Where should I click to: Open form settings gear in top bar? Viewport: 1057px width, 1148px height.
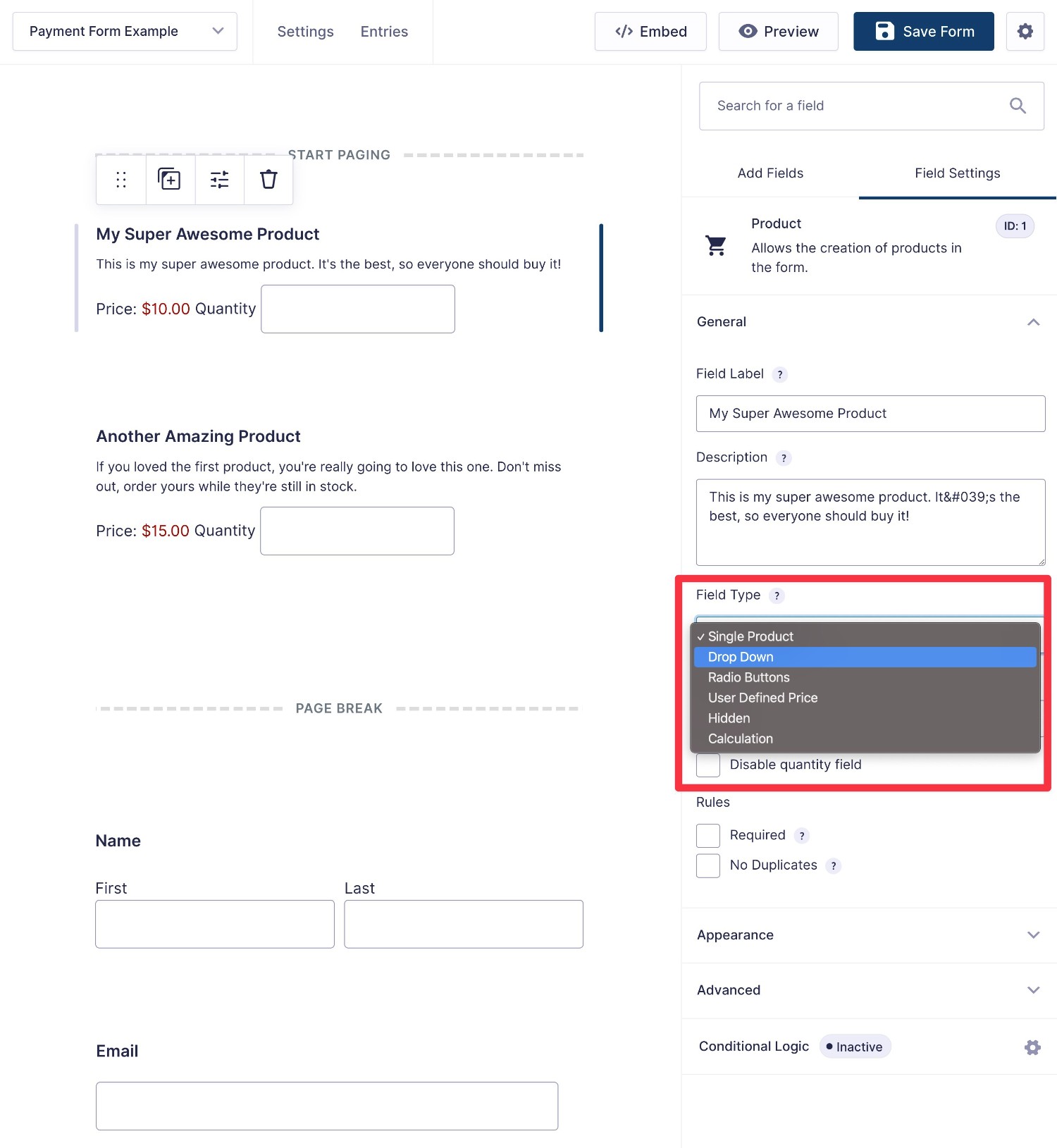[1025, 32]
